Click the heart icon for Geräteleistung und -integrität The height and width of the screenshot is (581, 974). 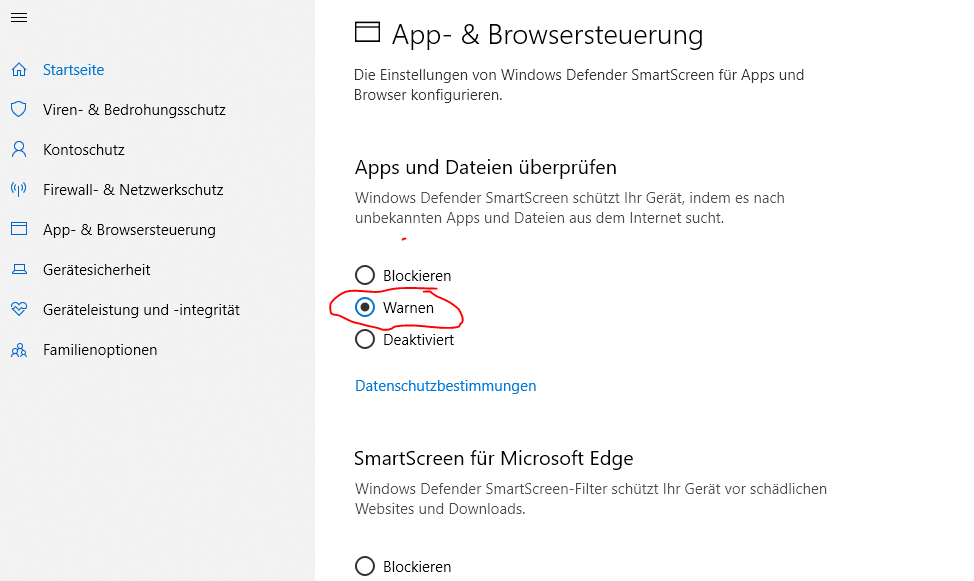point(18,310)
